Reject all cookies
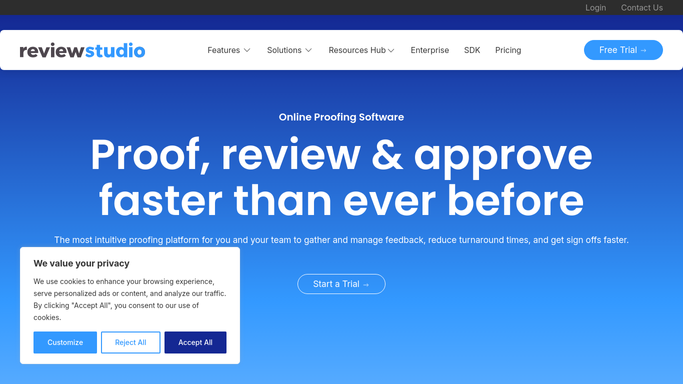683x384 pixels. click(131, 342)
